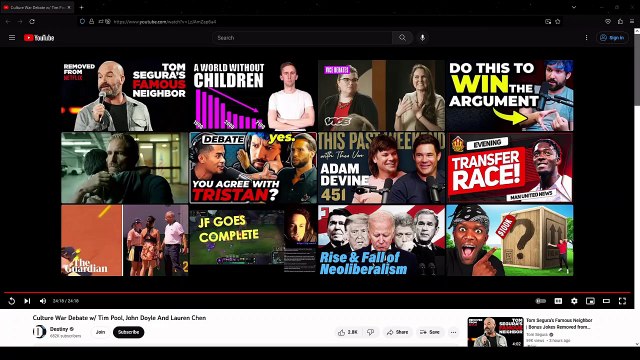Open This Past Weekend Adam Devine video

click(x=381, y=168)
